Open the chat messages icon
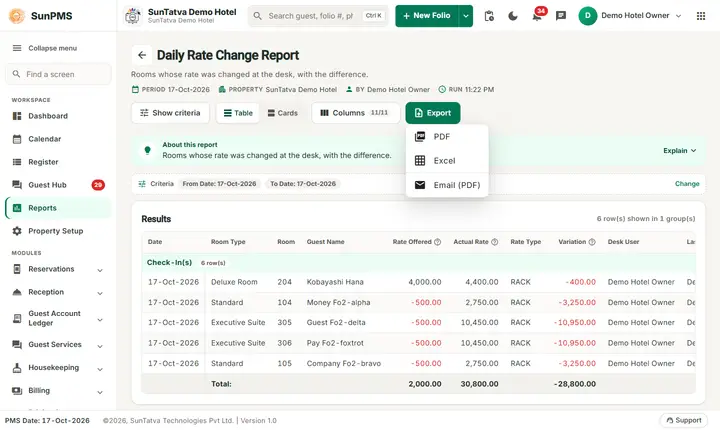Viewport: 720px width, 430px height. (x=561, y=16)
